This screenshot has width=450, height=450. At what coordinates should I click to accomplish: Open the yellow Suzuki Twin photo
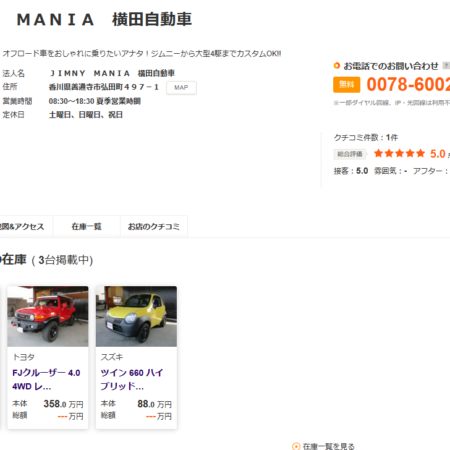click(136, 316)
